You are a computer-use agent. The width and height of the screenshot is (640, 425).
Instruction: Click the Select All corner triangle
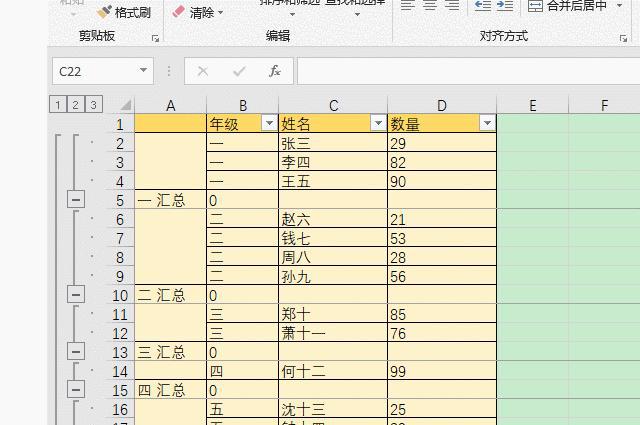pyautogui.click(x=126, y=105)
